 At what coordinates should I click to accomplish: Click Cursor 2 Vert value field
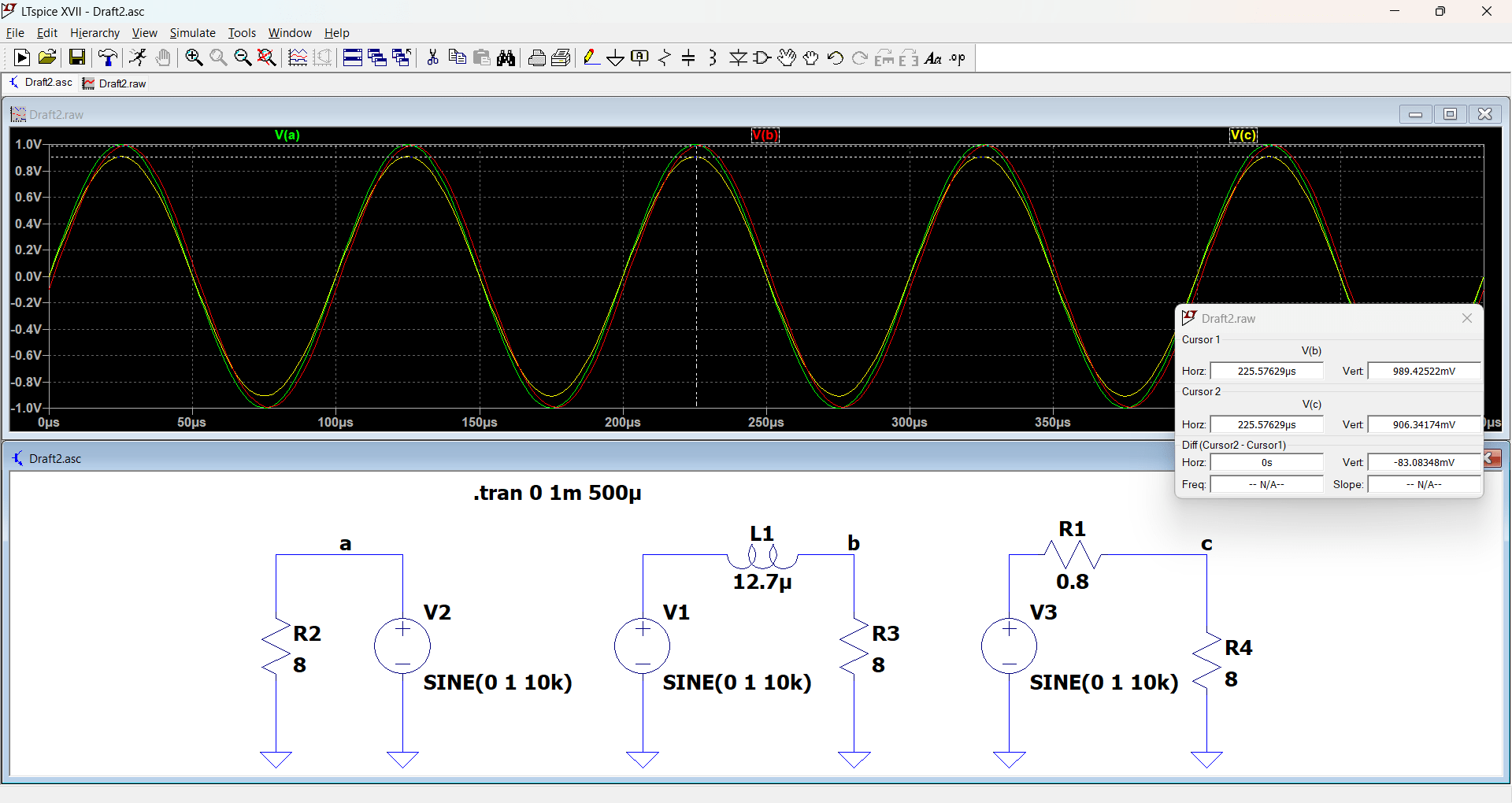pos(1425,424)
